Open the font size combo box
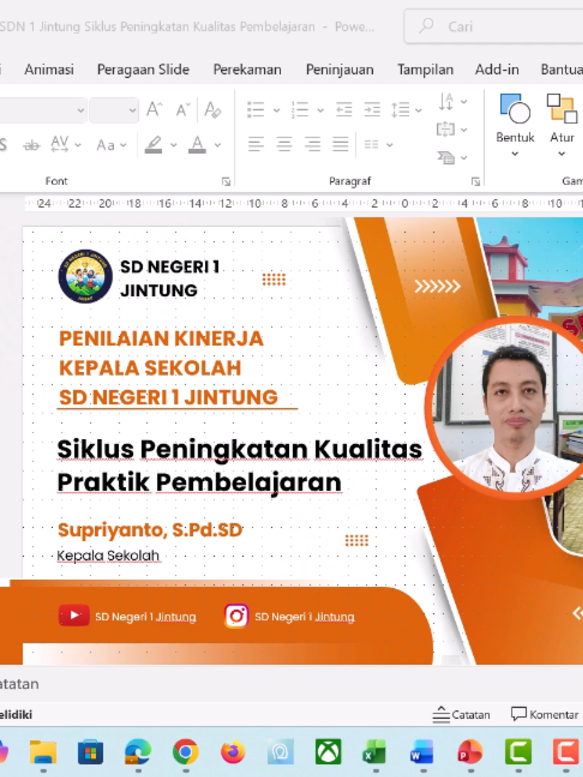The width and height of the screenshot is (583, 777). (113, 110)
